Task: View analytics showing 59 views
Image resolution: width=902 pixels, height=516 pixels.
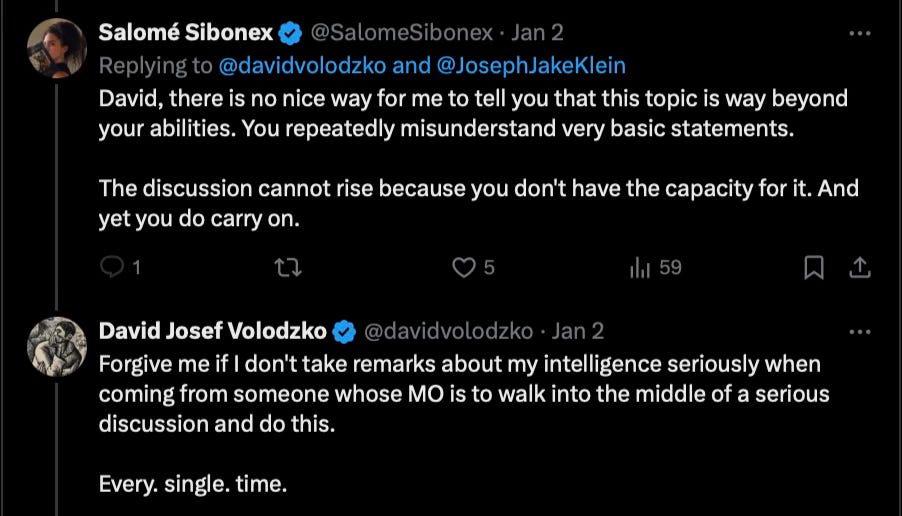Action: pos(656,267)
